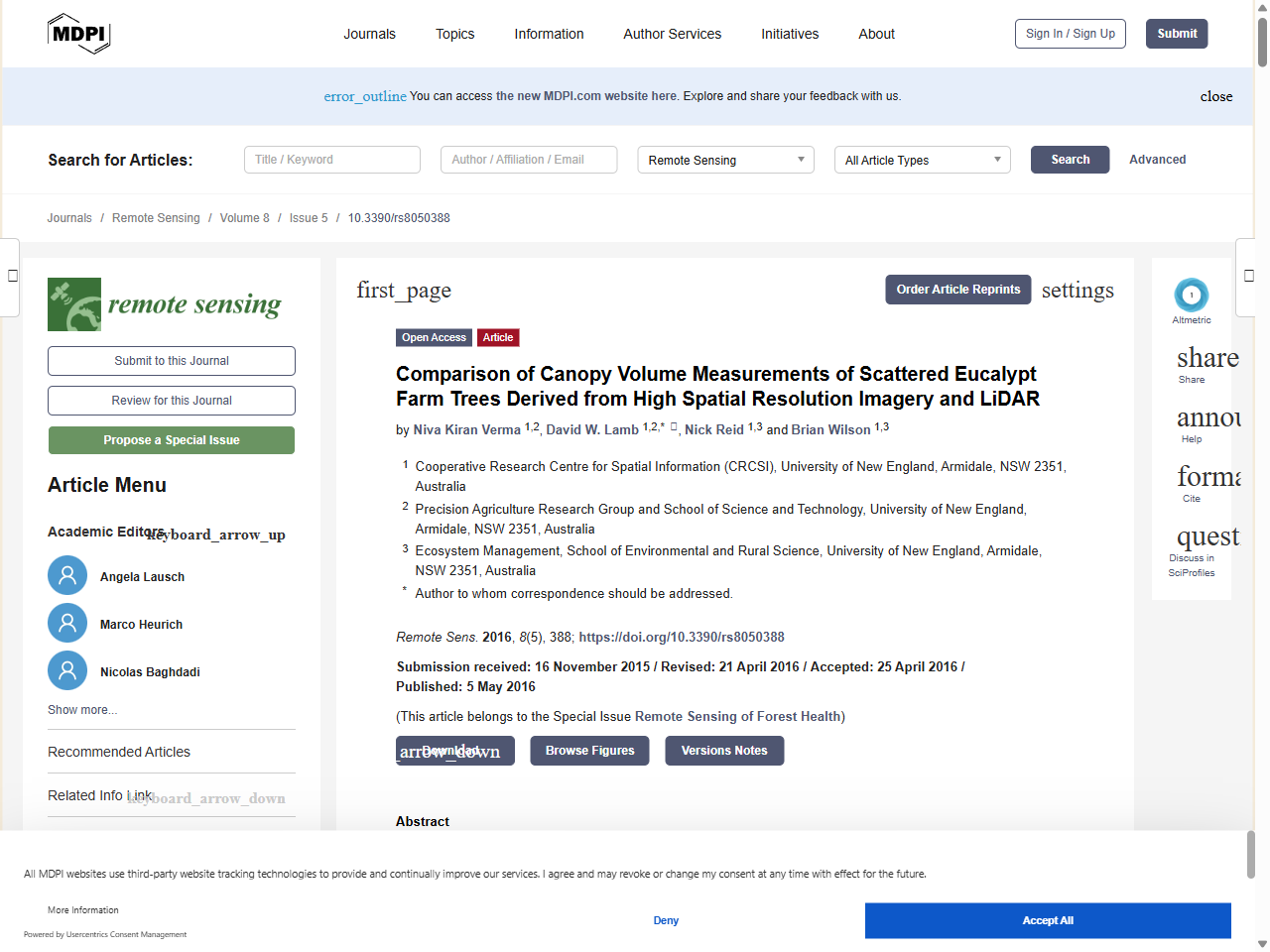Open the Cite icon in sidebar
This screenshot has height=952, width=1270.
pos(1206,478)
